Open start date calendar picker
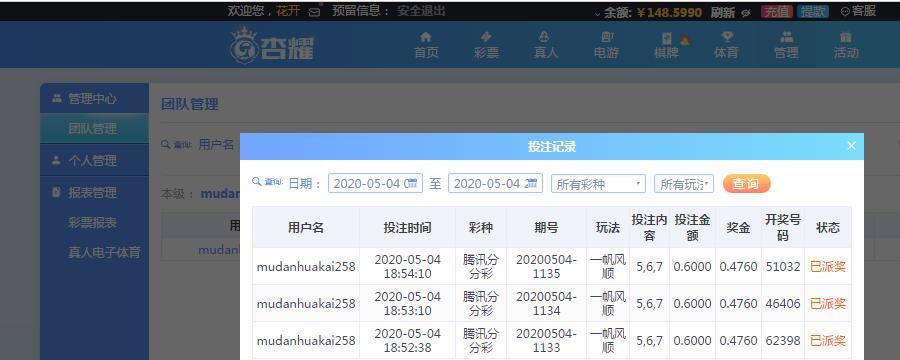This screenshot has height=360, width=900. (412, 183)
